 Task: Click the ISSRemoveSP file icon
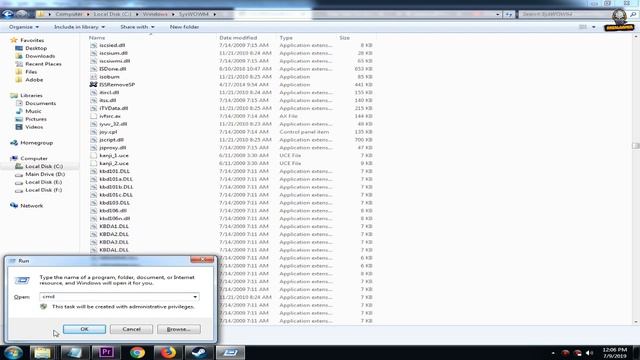click(x=93, y=84)
